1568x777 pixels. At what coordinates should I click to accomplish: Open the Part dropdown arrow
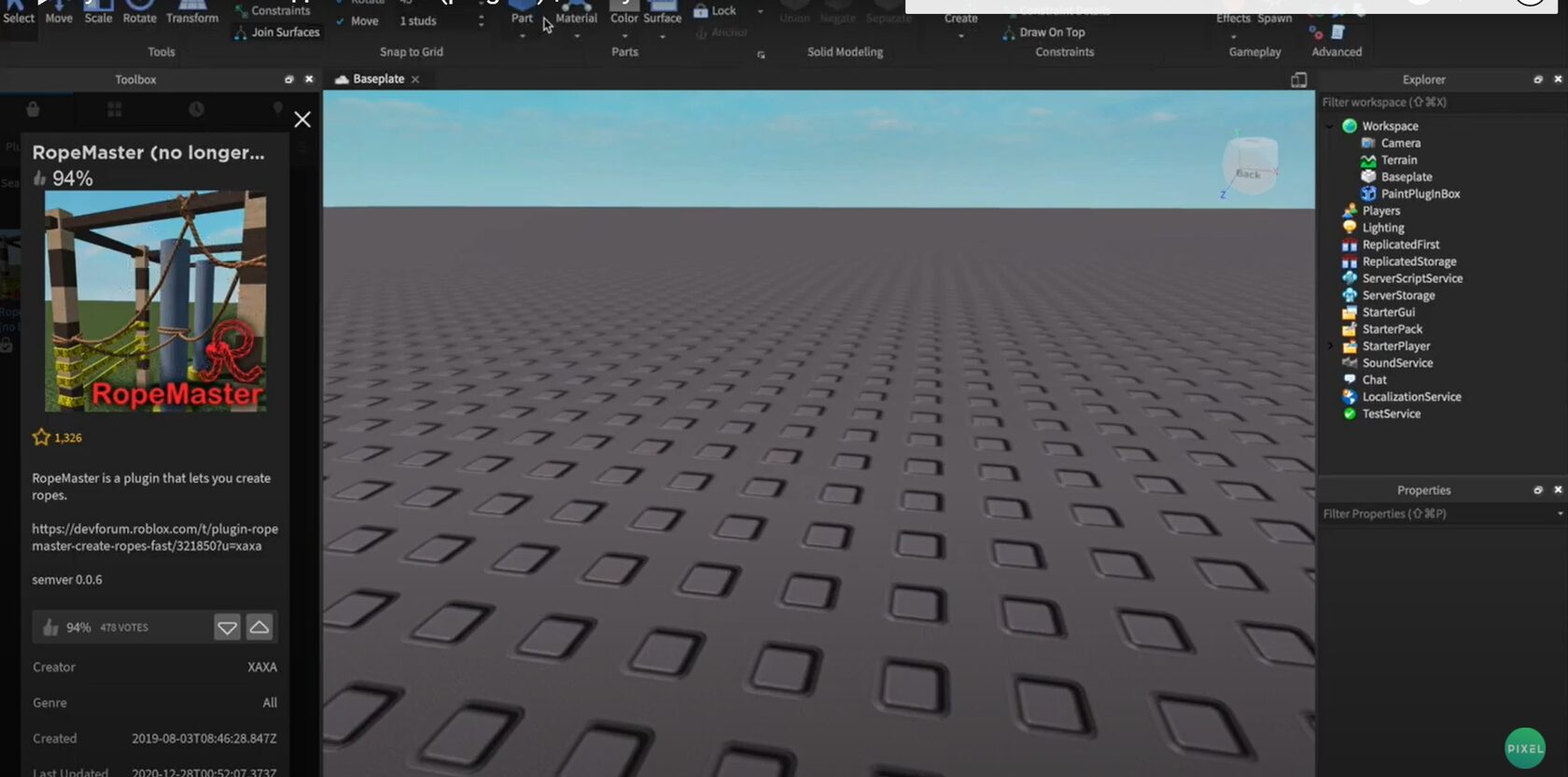[x=522, y=36]
